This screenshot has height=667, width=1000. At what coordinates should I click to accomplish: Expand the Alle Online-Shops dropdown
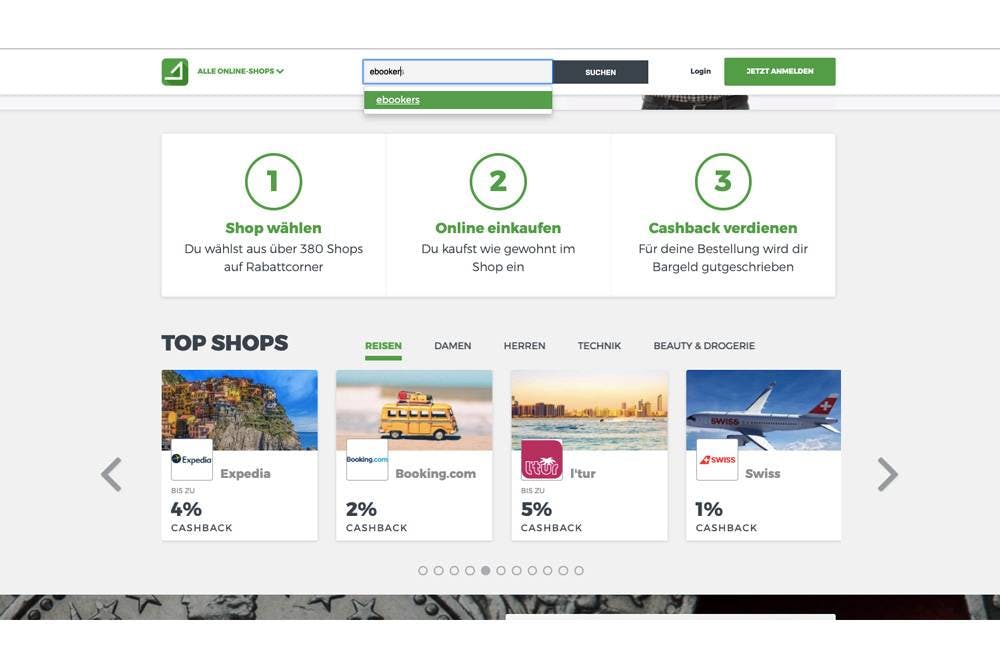pyautogui.click(x=240, y=72)
